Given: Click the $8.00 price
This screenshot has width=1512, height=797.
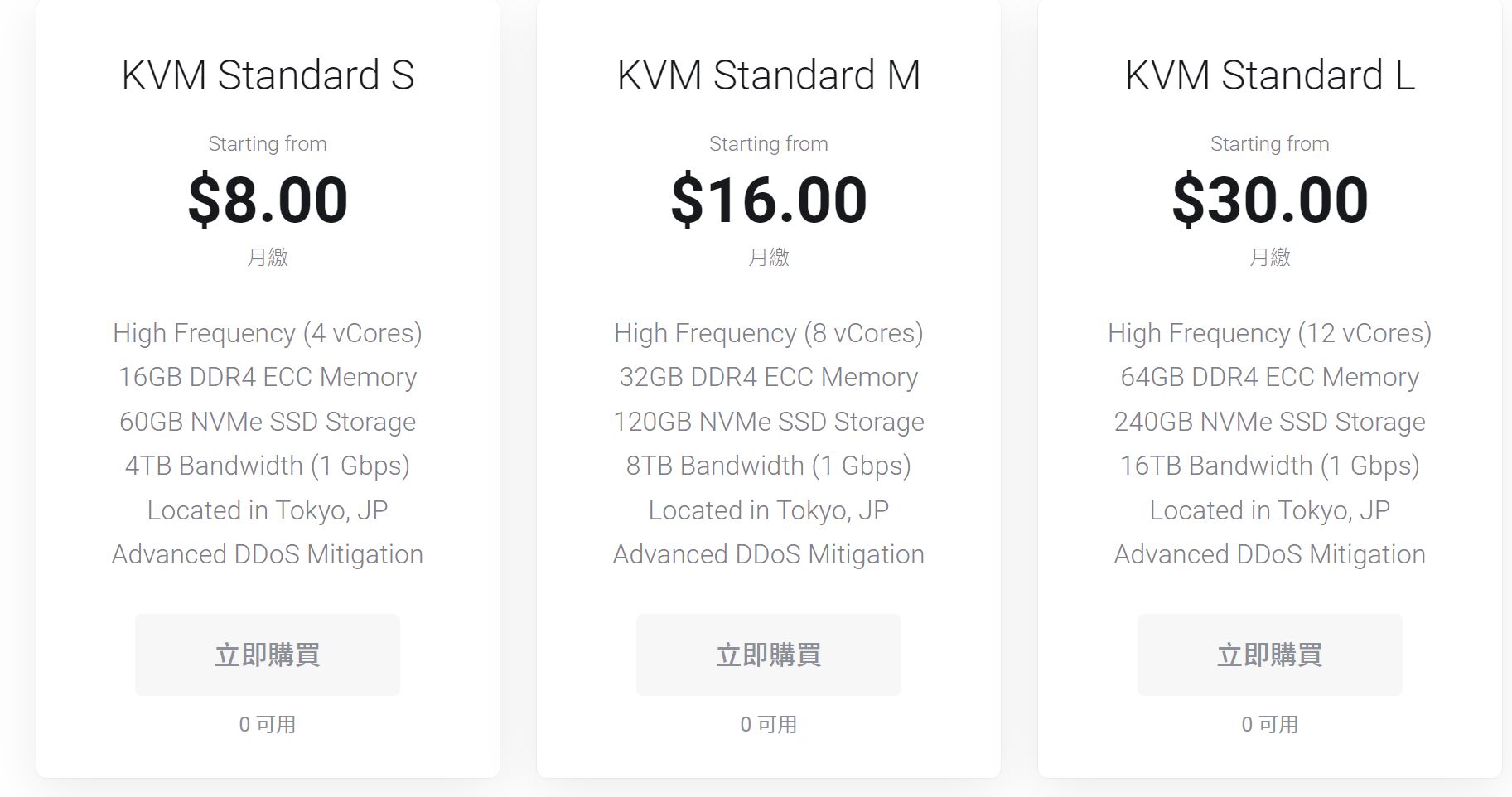Looking at the screenshot, I should coord(268,200).
